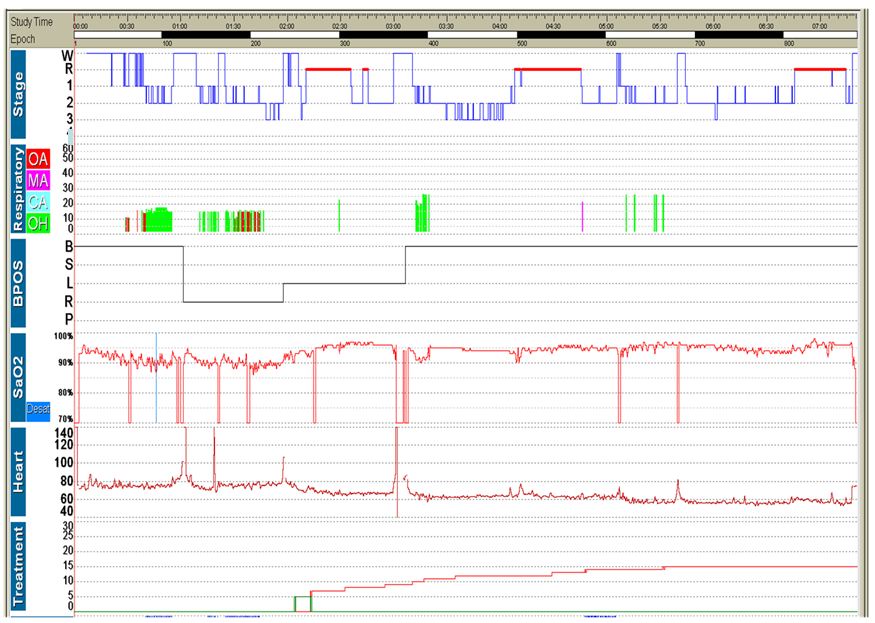Click the purple mixed apnea event marker
Viewport: 875px width, 623px height.
click(x=582, y=215)
